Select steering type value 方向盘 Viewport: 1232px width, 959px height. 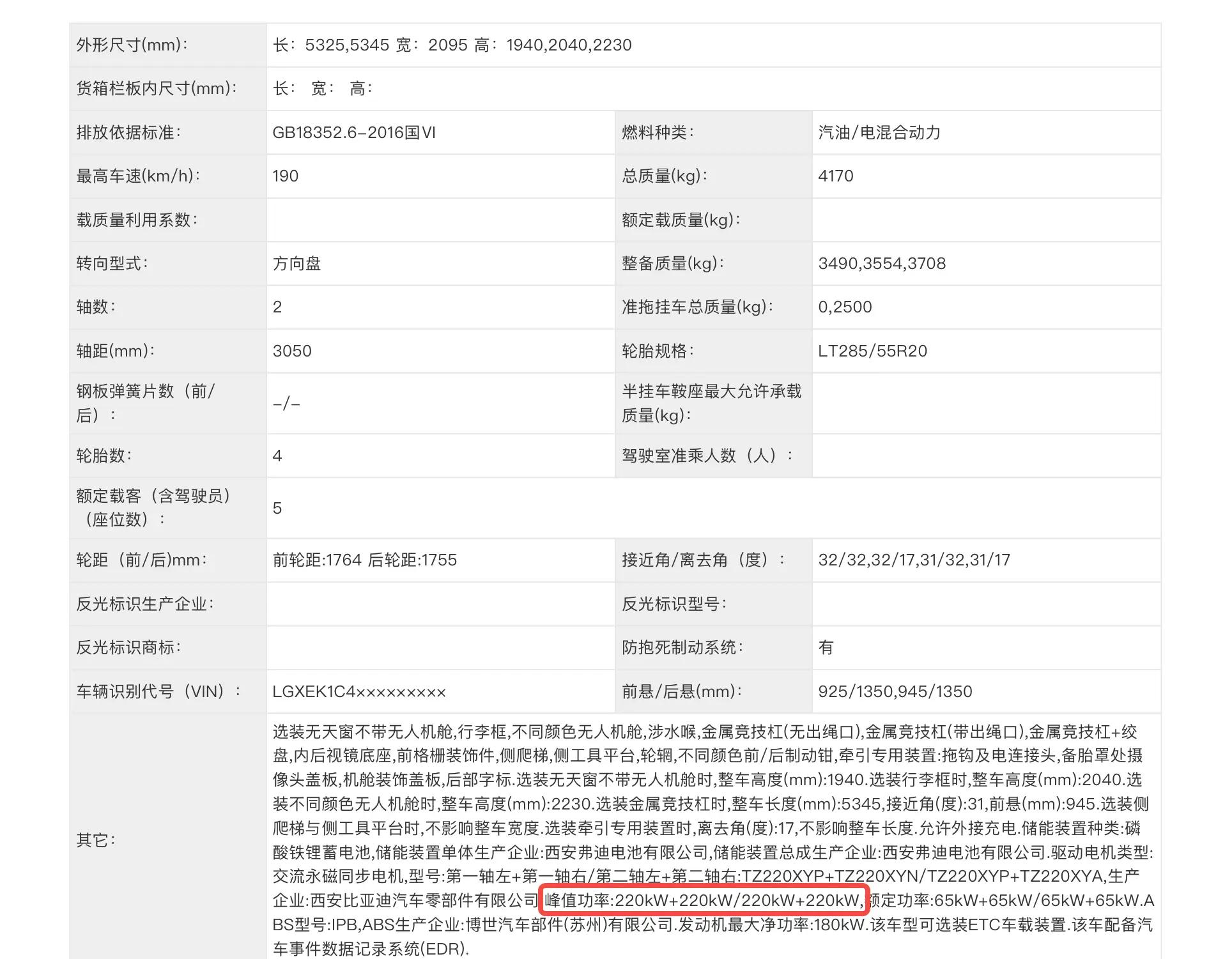(296, 263)
